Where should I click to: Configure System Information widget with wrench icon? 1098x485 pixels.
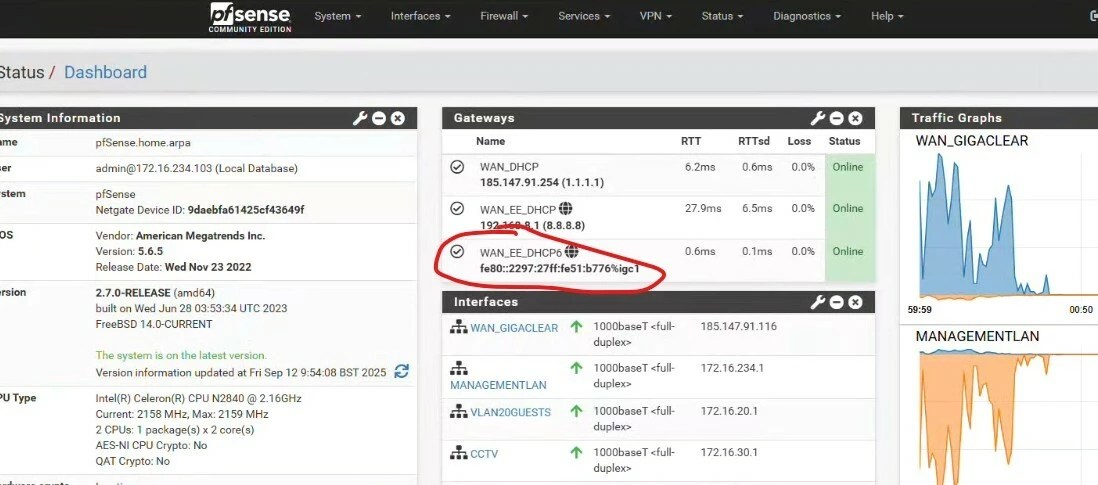pos(360,118)
